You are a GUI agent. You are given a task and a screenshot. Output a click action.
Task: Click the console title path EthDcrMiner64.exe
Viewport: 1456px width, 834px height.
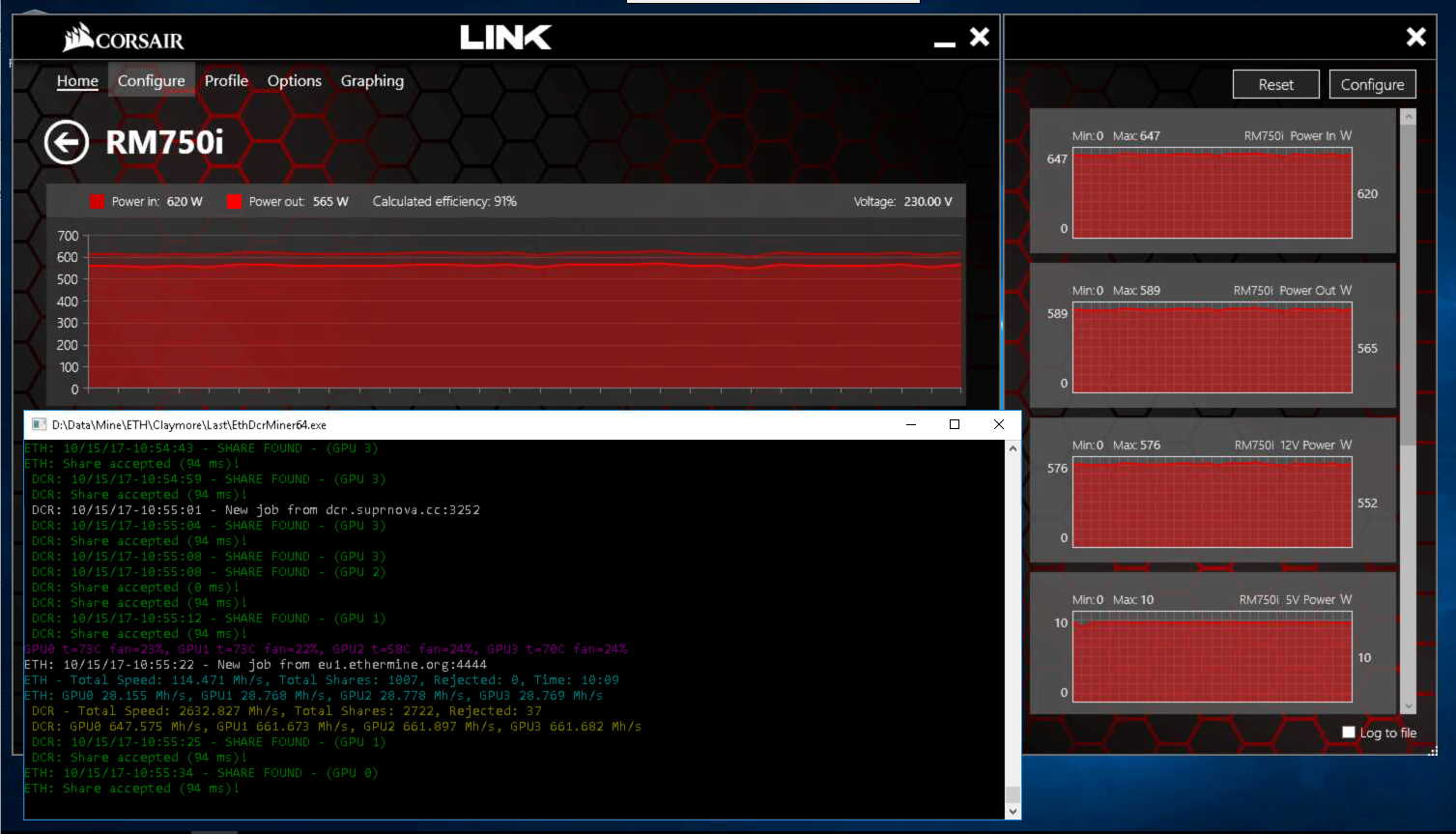pos(189,424)
